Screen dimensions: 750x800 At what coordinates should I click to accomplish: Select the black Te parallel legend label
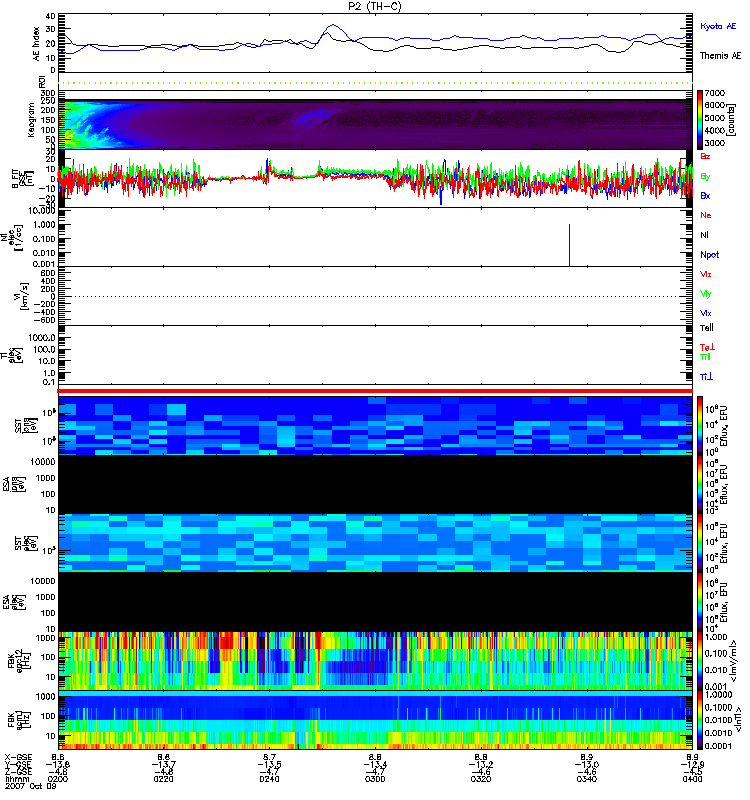pyautogui.click(x=706, y=328)
